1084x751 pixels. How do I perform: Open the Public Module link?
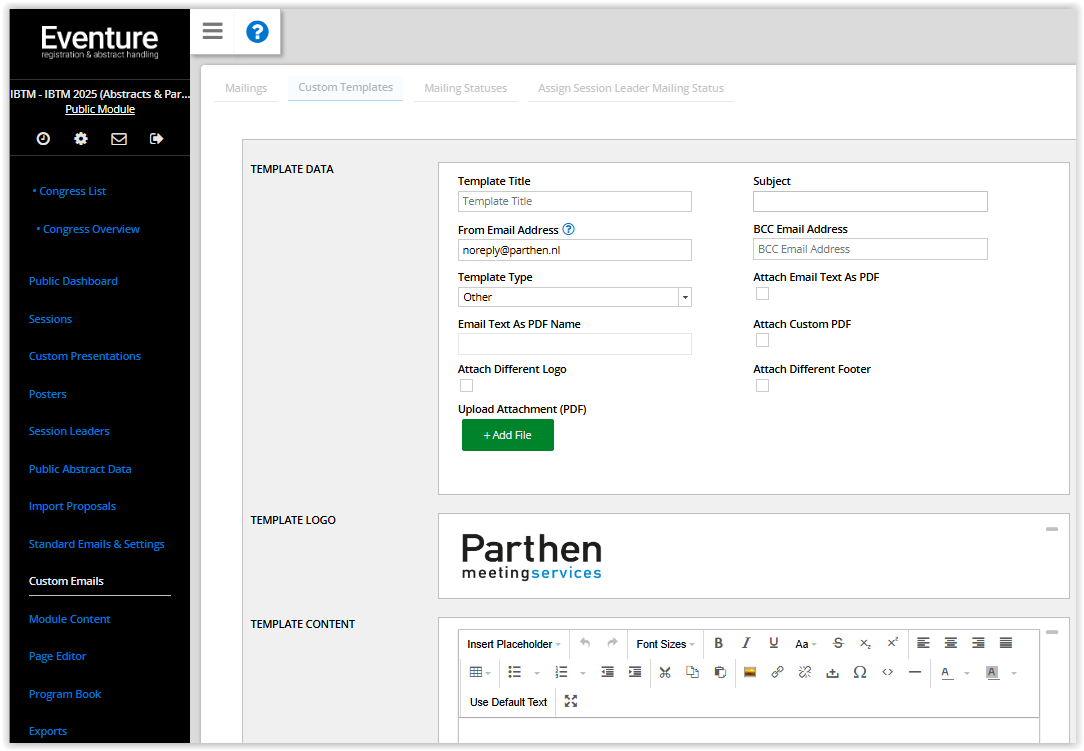click(x=100, y=109)
